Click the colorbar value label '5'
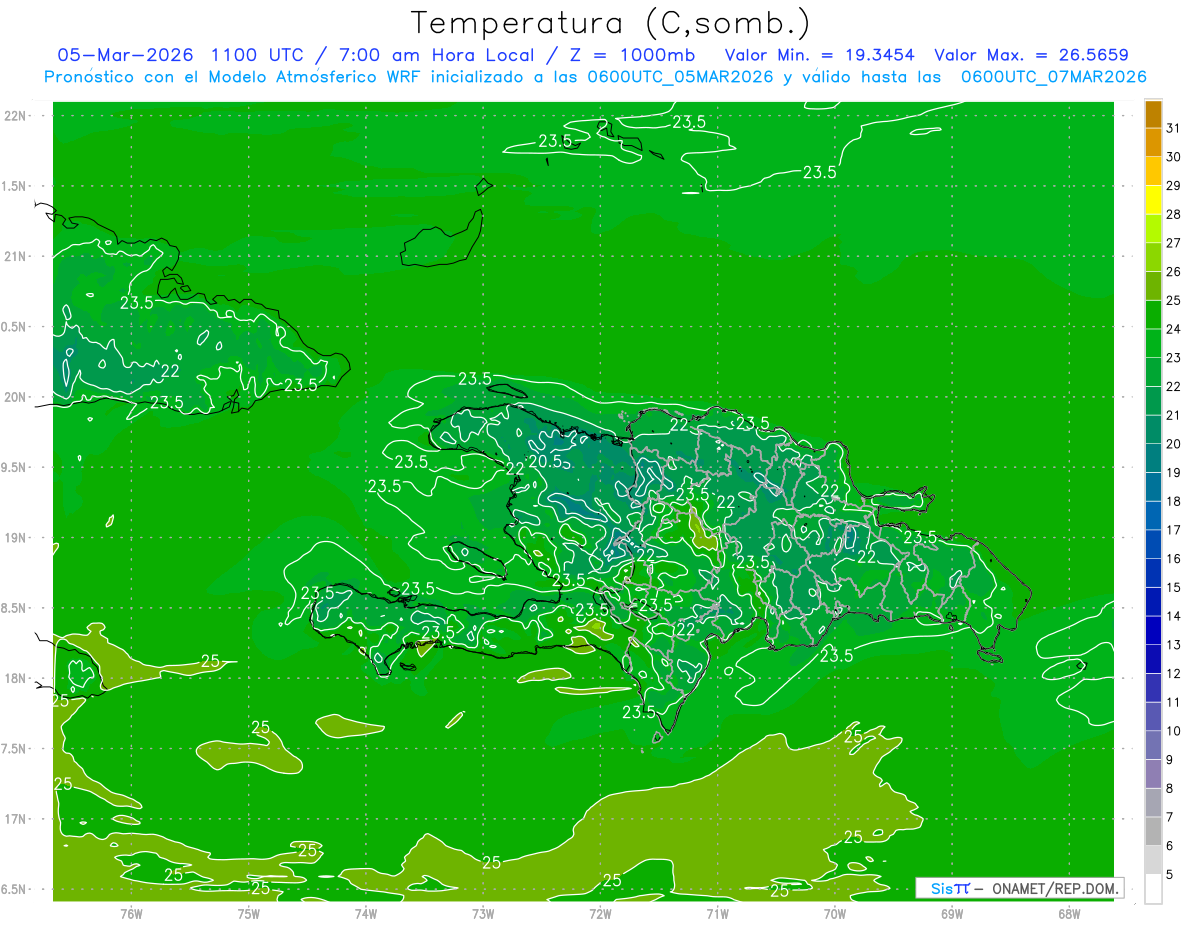The height and width of the screenshot is (927, 1200). tap(1170, 875)
